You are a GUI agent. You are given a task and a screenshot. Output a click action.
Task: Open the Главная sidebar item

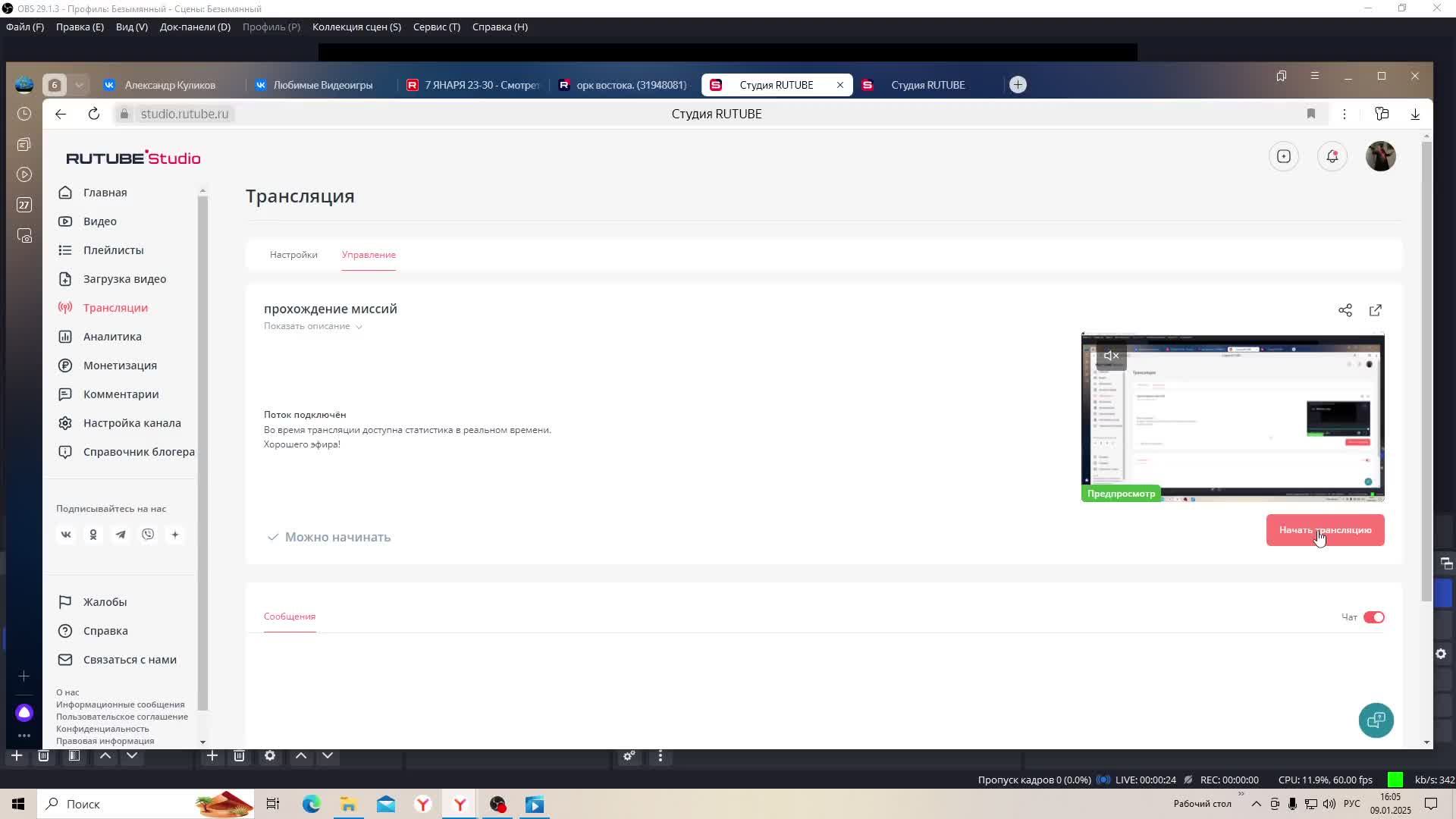(93, 193)
